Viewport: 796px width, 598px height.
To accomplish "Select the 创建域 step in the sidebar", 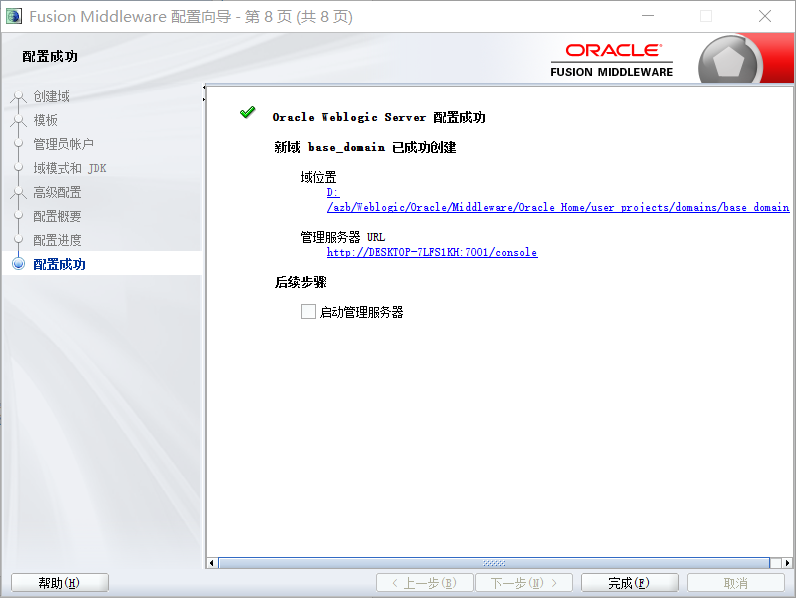I will coord(52,96).
